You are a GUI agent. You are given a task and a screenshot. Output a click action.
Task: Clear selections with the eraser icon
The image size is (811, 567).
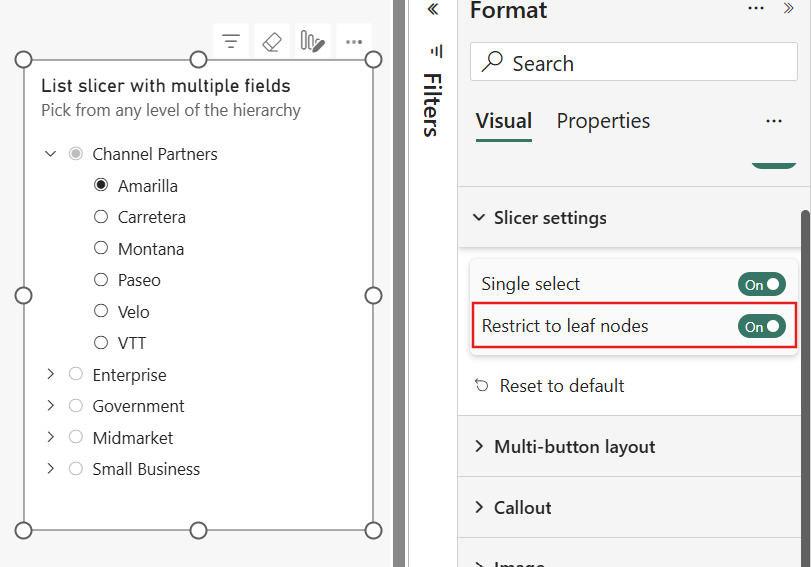272,41
